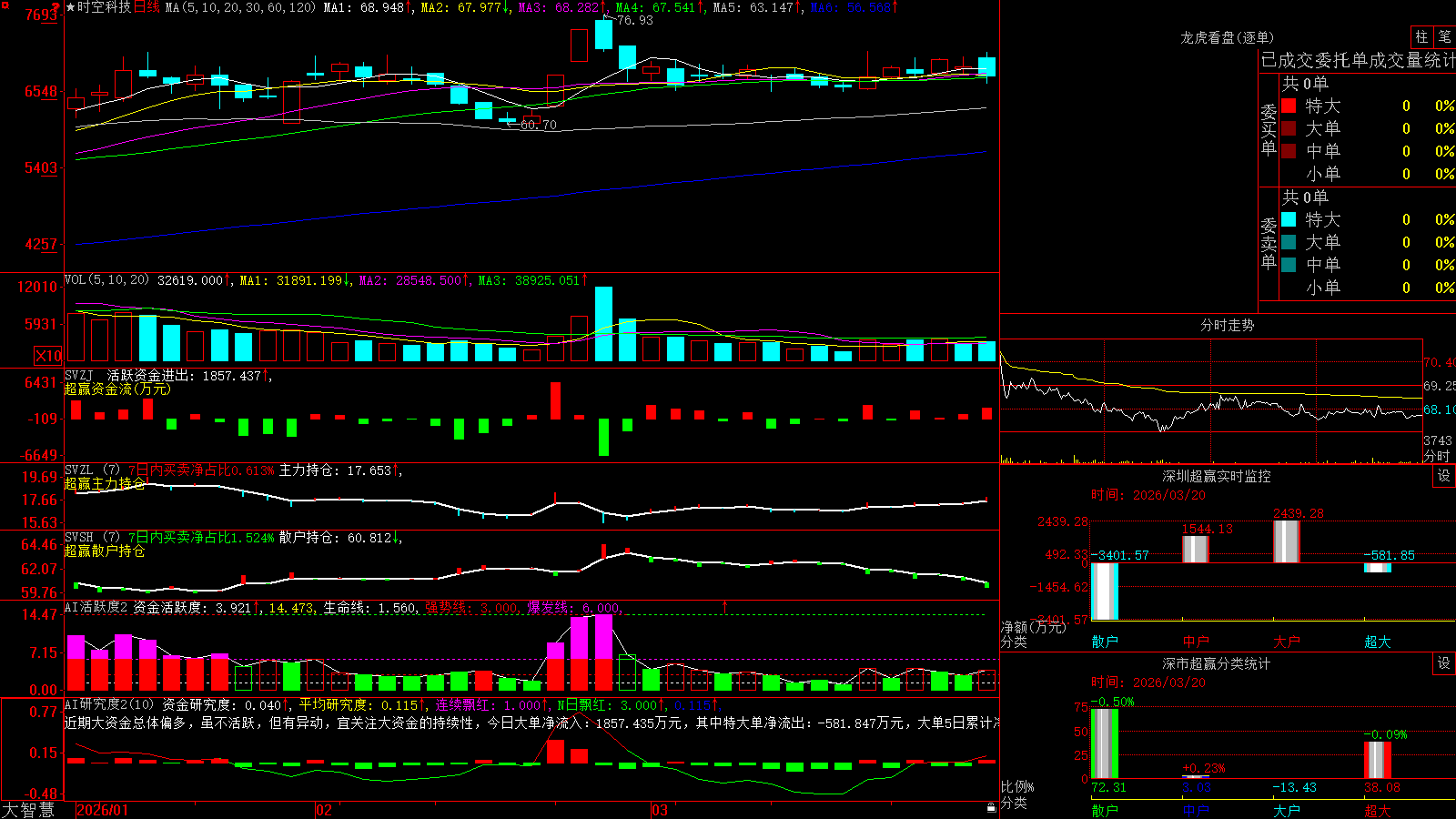This screenshot has height=819, width=1456.
Task: Click the 爆发线: 6.000 label
Action: point(573,607)
